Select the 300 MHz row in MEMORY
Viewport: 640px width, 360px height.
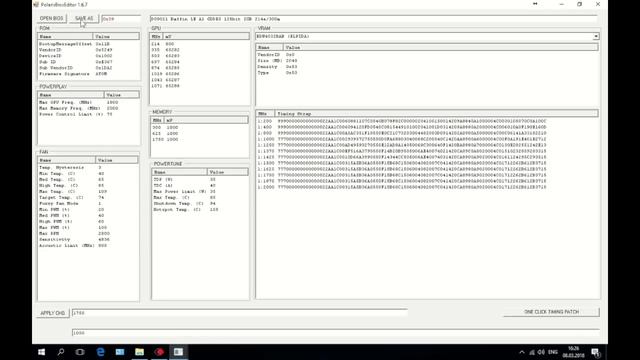(200, 127)
